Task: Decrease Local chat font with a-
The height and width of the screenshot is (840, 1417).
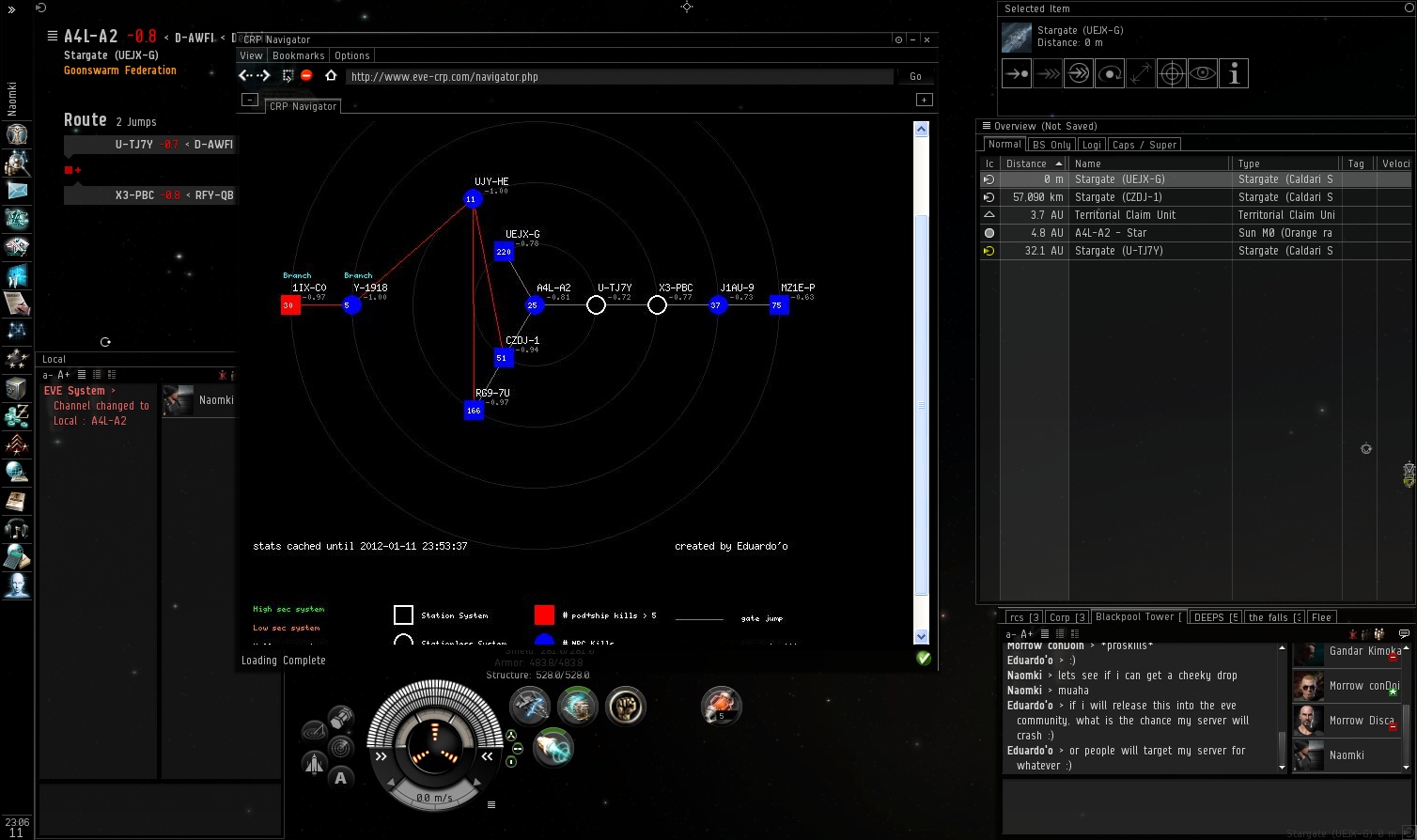Action: (x=49, y=375)
